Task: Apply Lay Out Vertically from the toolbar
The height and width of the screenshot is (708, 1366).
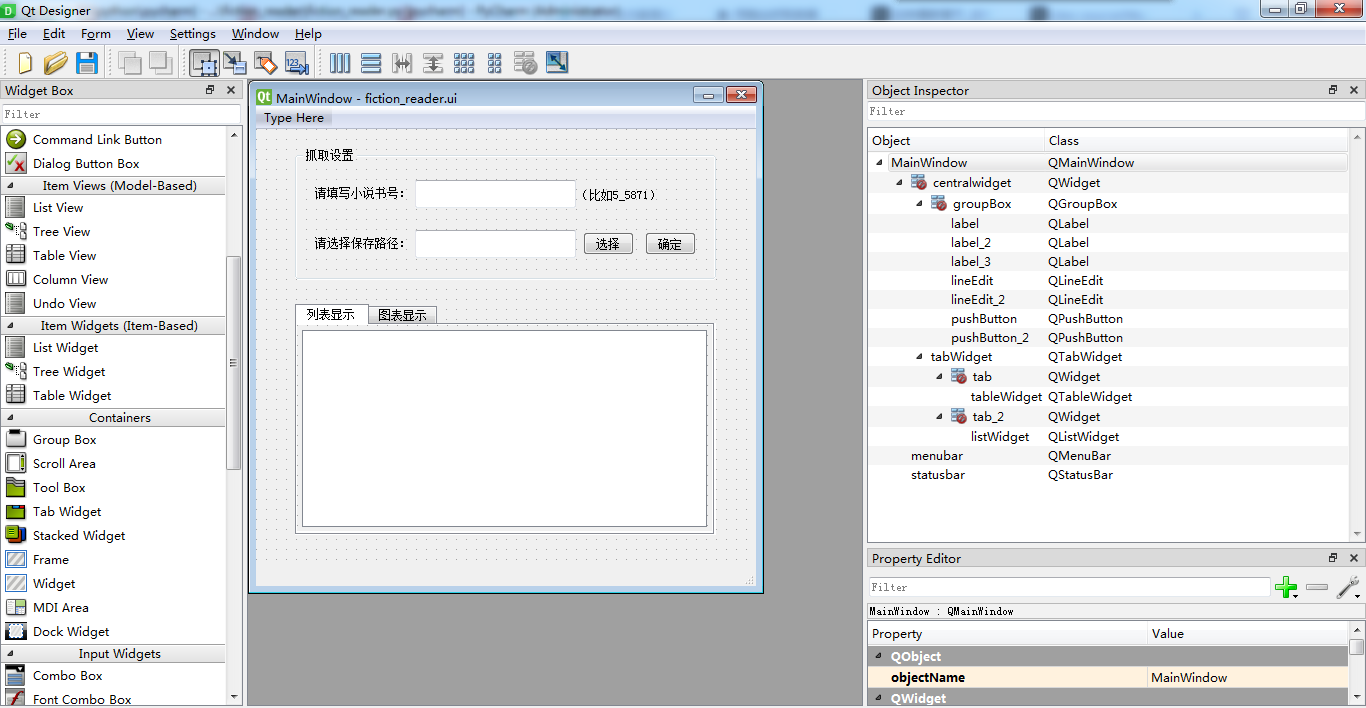Action: [371, 63]
